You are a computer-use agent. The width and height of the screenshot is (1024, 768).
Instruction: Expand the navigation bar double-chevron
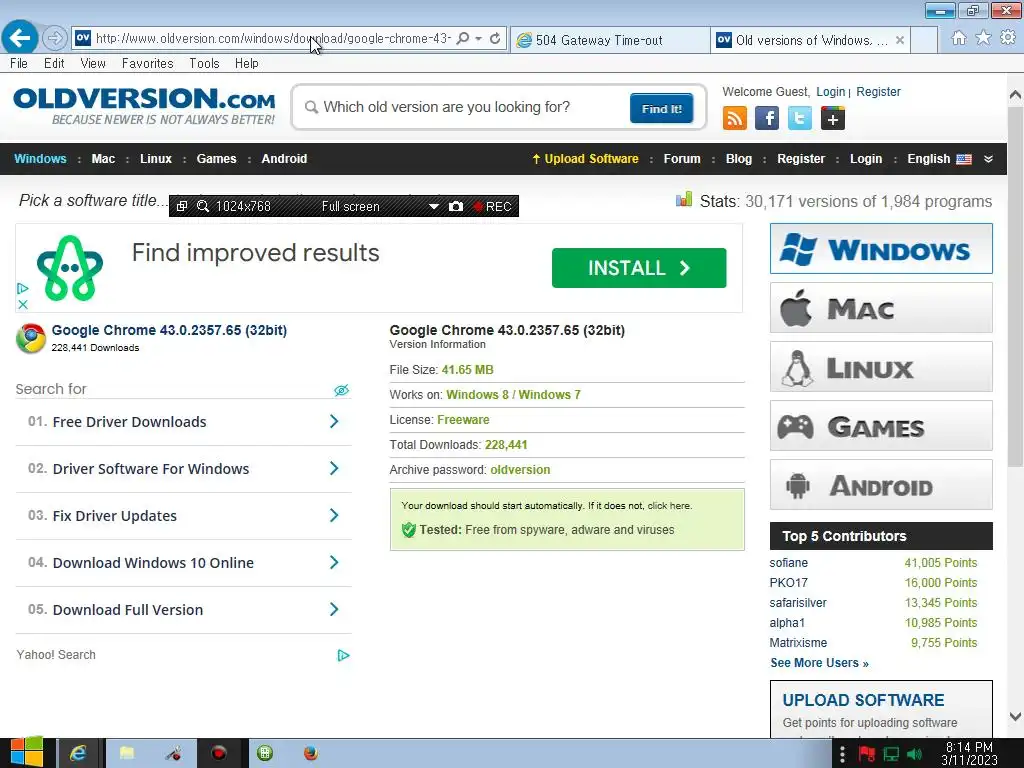989,159
